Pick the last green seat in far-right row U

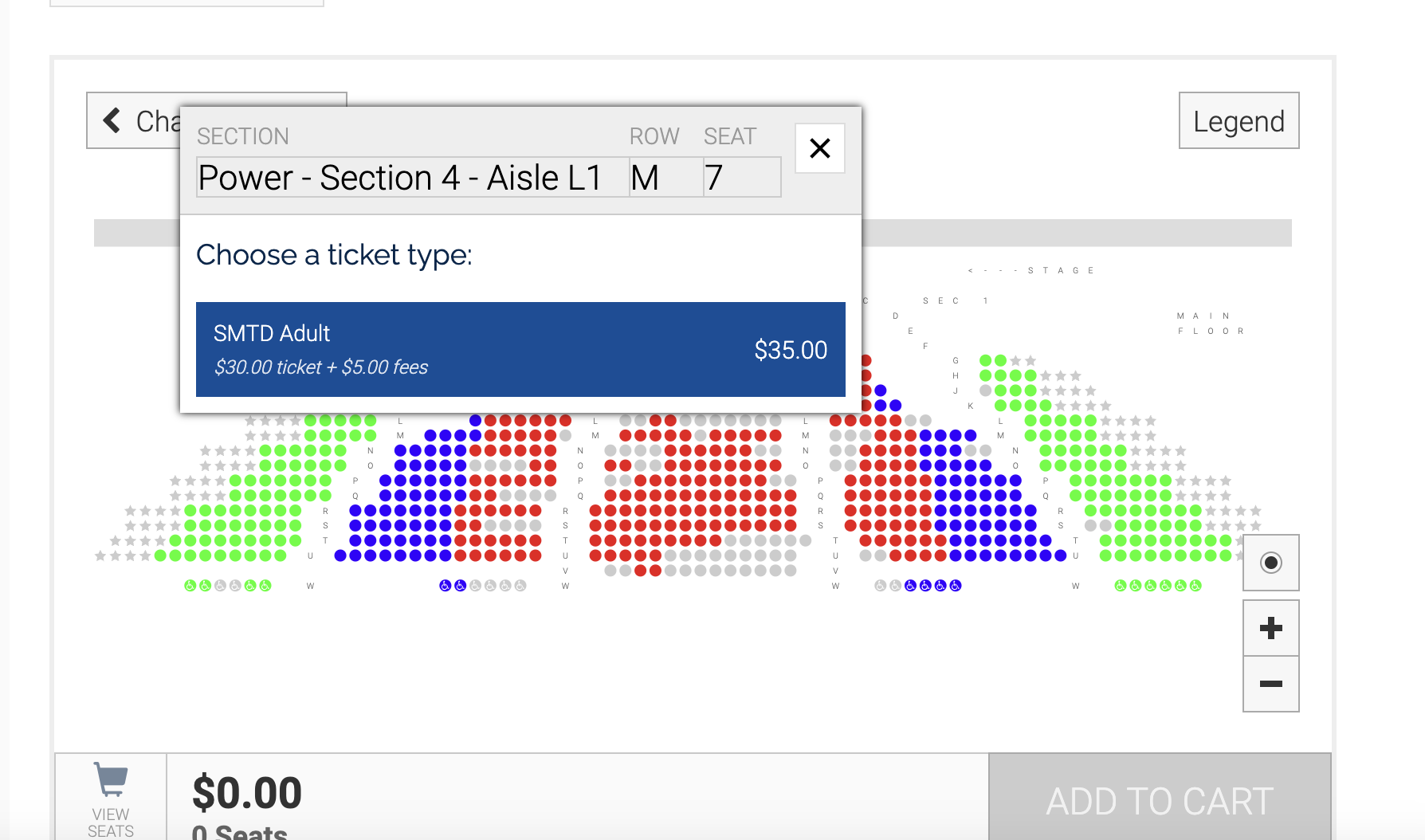click(1227, 555)
